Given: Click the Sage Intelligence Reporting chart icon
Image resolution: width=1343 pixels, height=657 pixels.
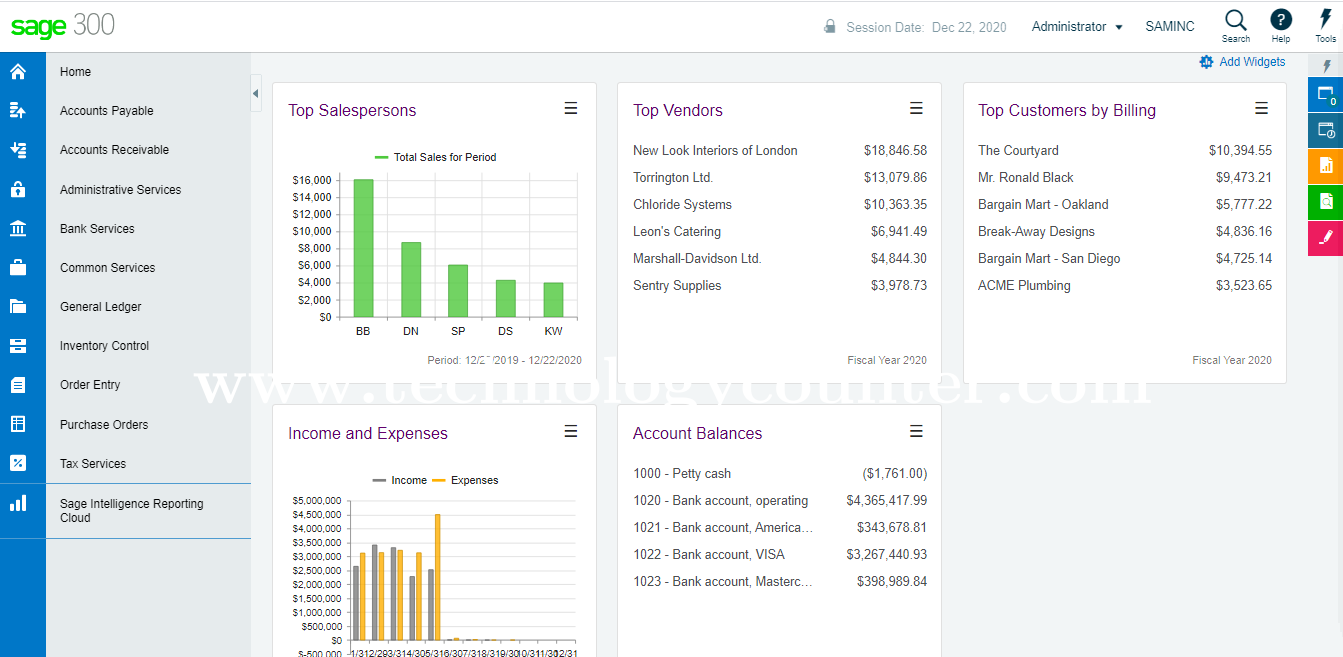Looking at the screenshot, I should click(18, 503).
